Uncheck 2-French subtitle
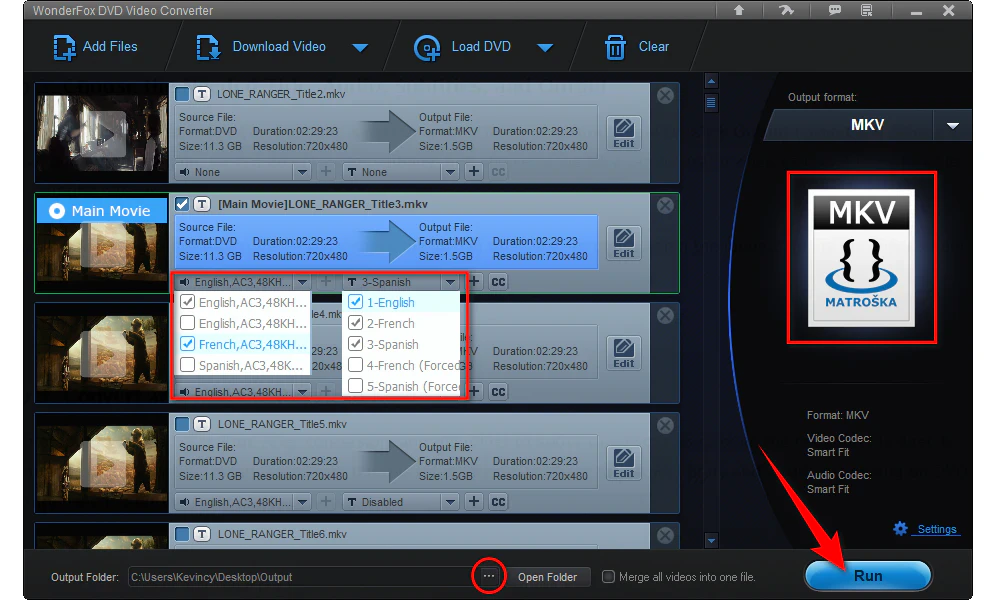The image size is (1000, 600). pyautogui.click(x=356, y=323)
